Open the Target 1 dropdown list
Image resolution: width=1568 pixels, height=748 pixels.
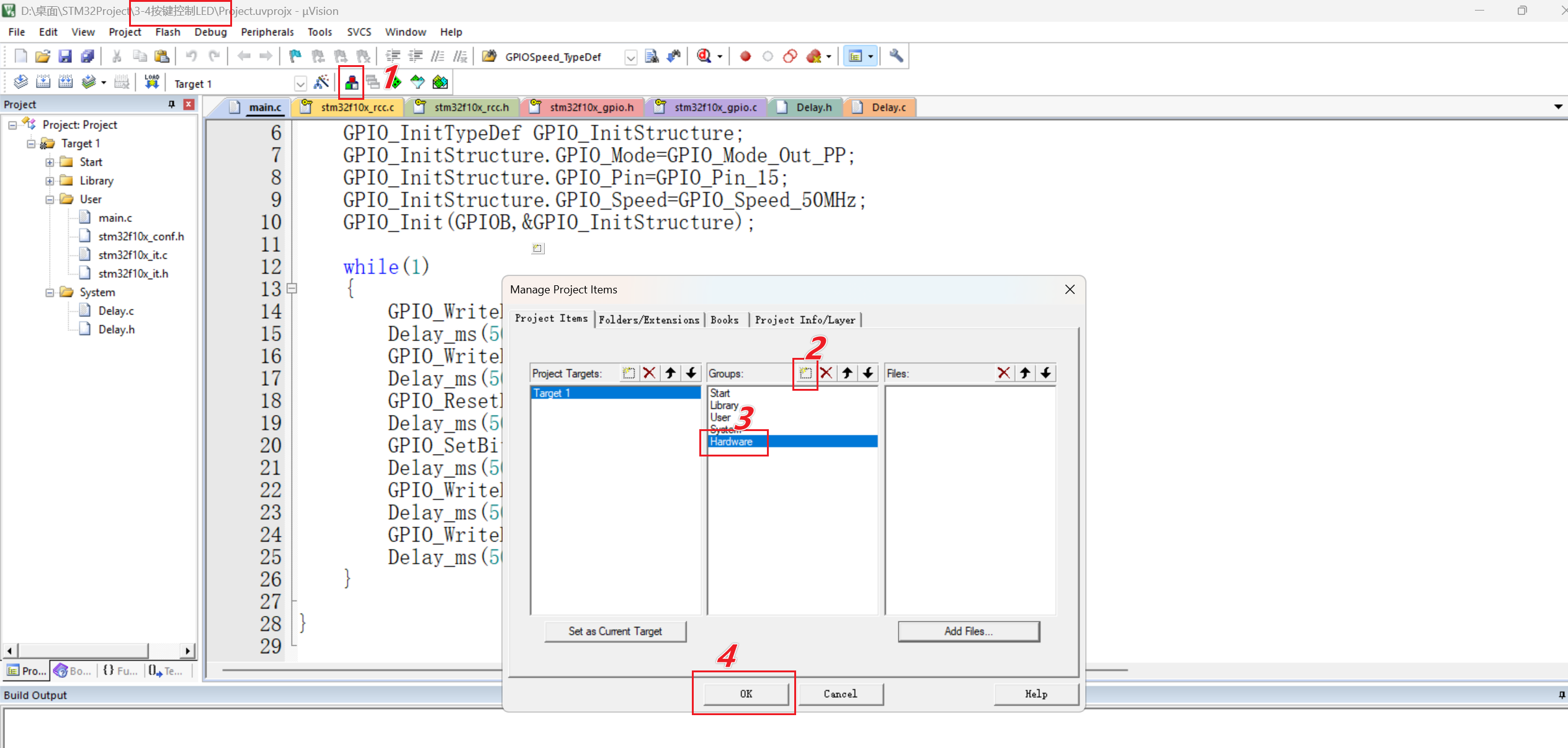point(300,84)
